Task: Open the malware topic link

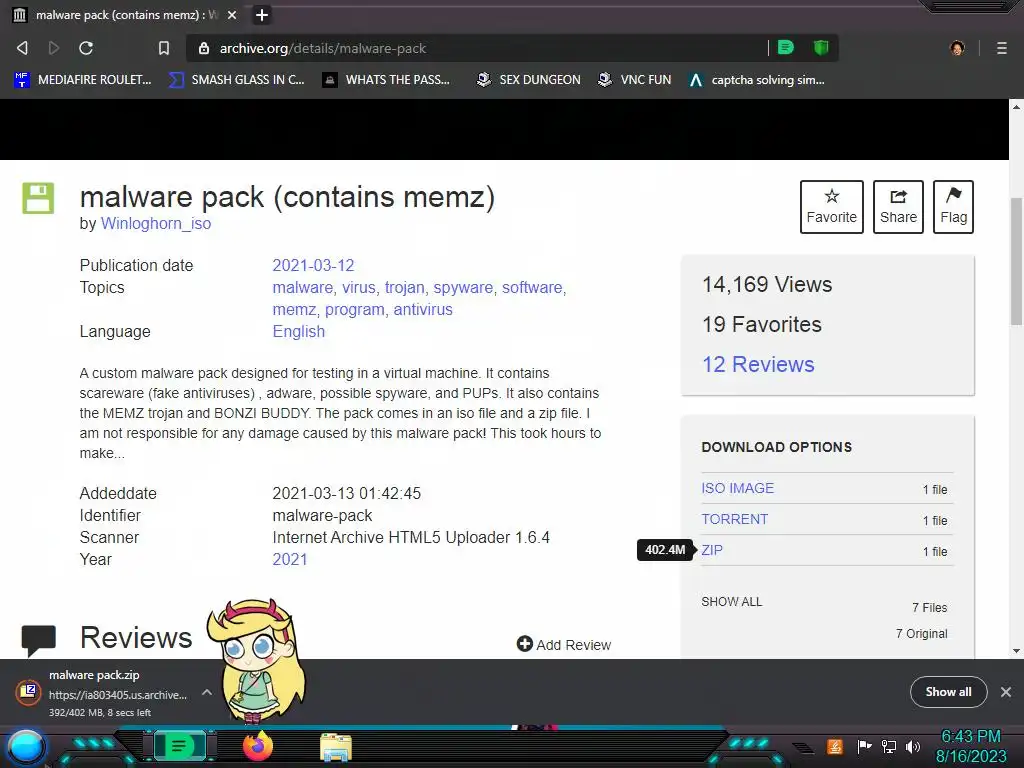Action: [302, 287]
